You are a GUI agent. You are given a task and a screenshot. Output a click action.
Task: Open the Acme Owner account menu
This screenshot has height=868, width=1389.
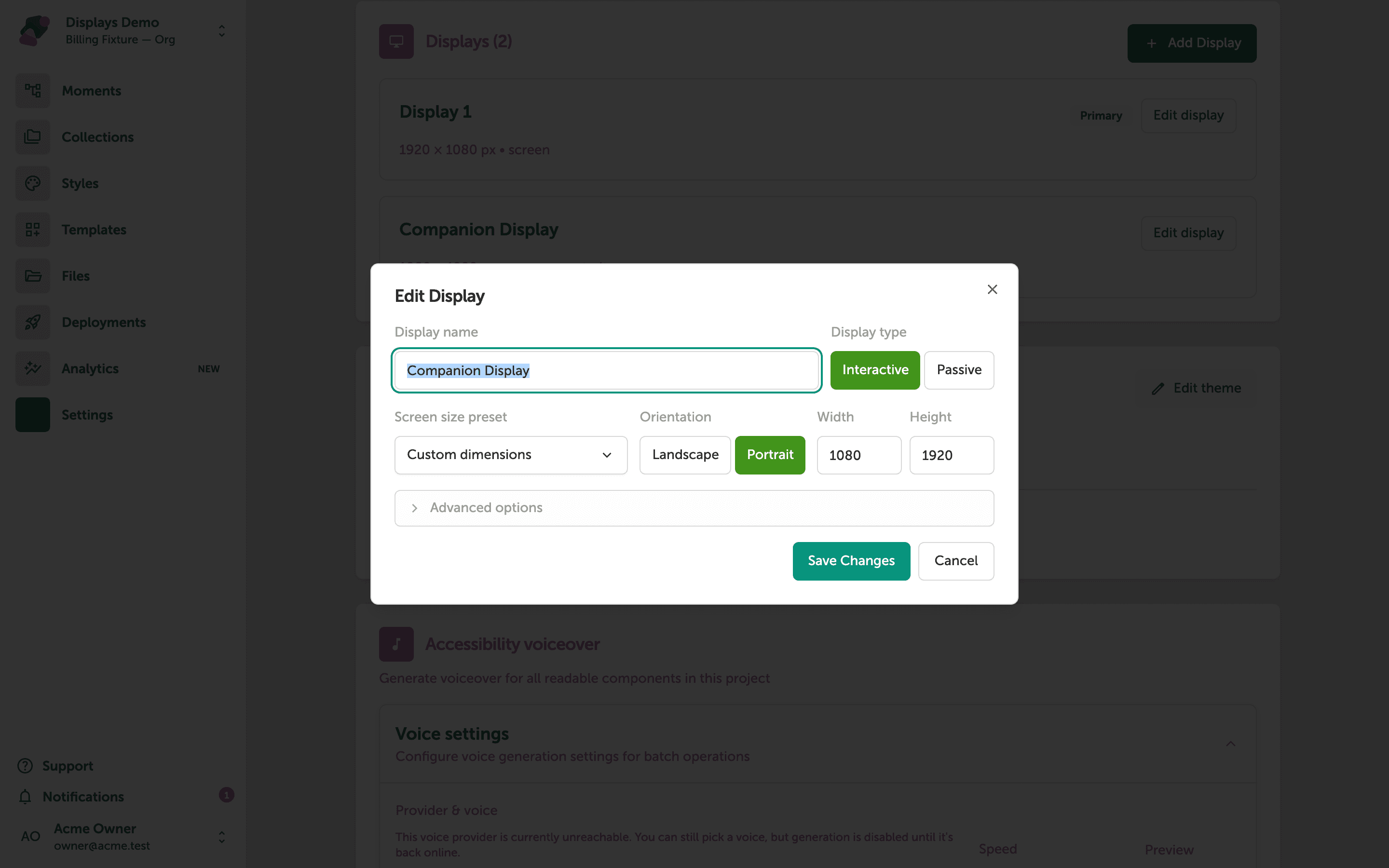coord(221,837)
